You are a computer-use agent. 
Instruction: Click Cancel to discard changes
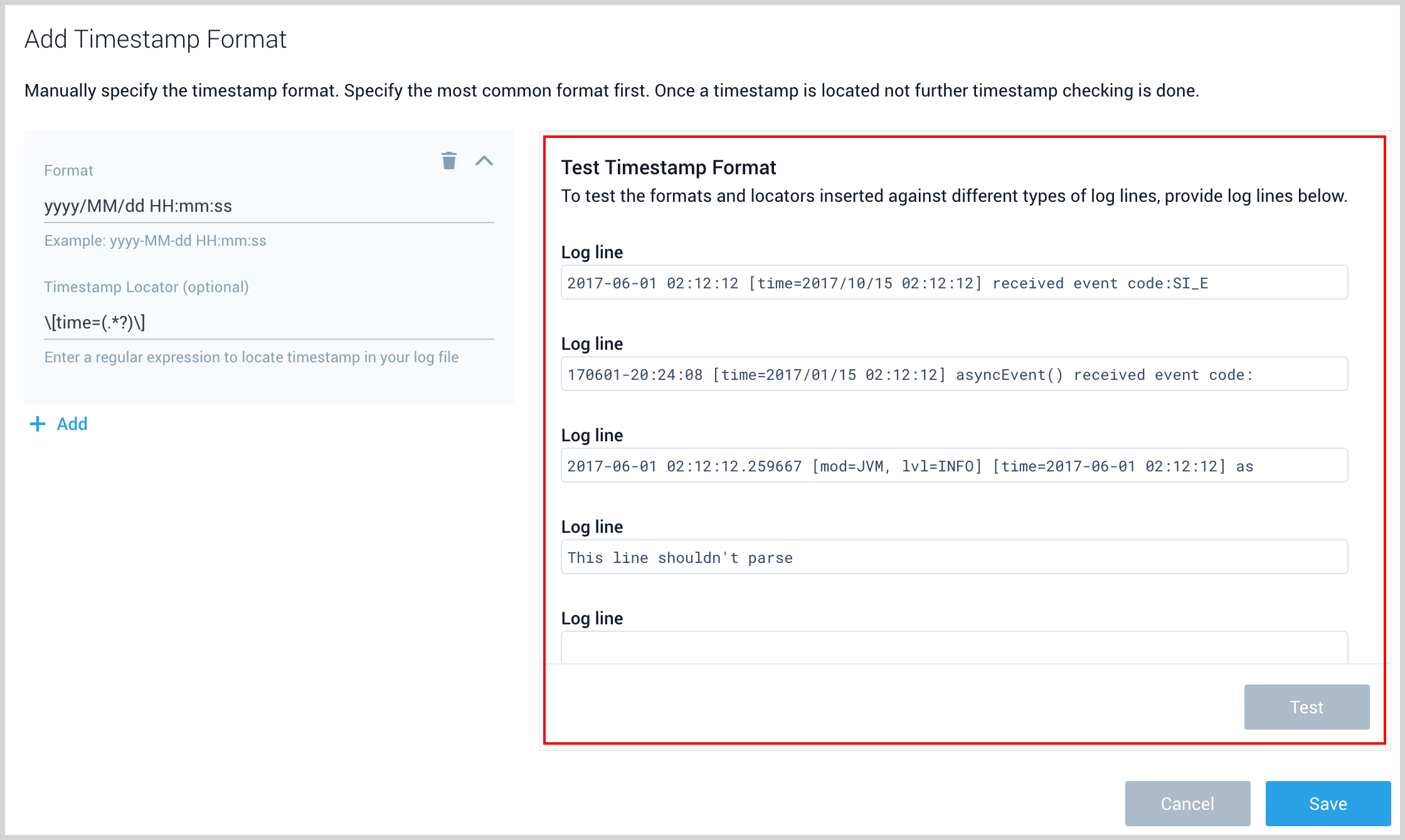(1187, 803)
